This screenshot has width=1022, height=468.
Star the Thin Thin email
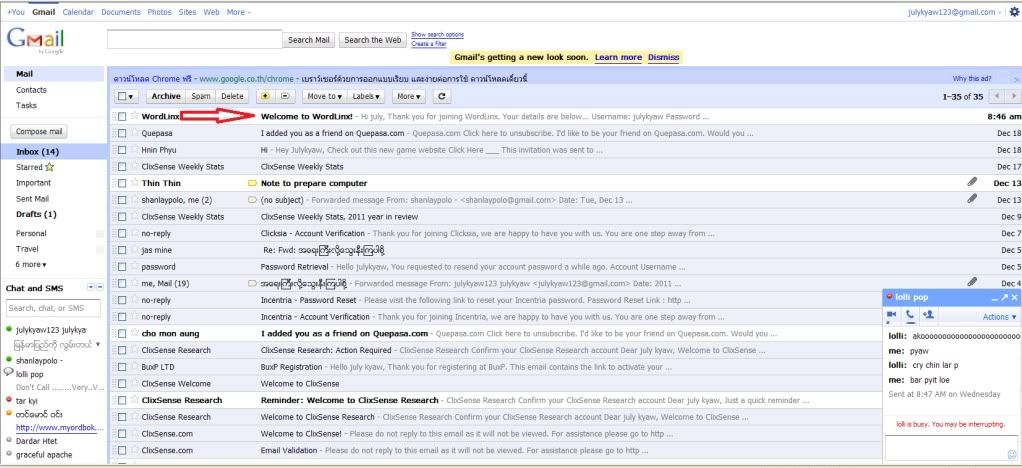tap(135, 183)
